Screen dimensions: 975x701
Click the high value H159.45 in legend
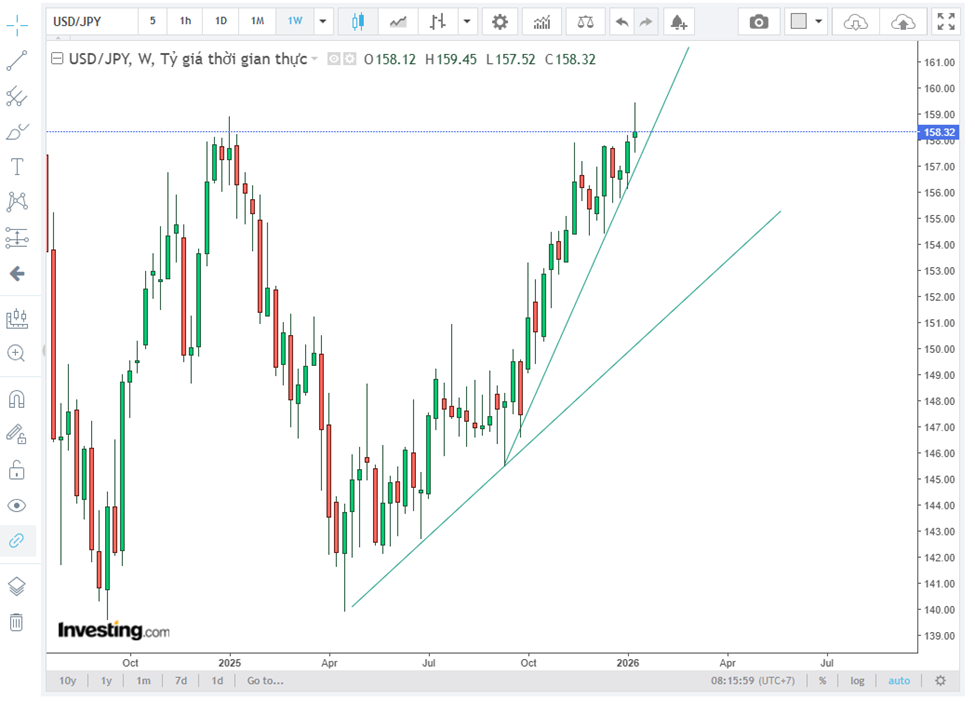pyautogui.click(x=451, y=59)
